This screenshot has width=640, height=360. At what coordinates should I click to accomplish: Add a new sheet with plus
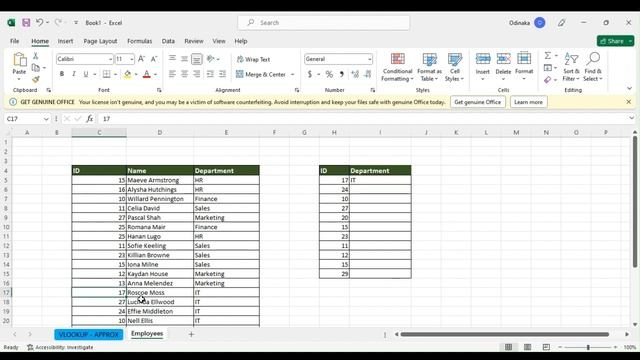point(191,335)
